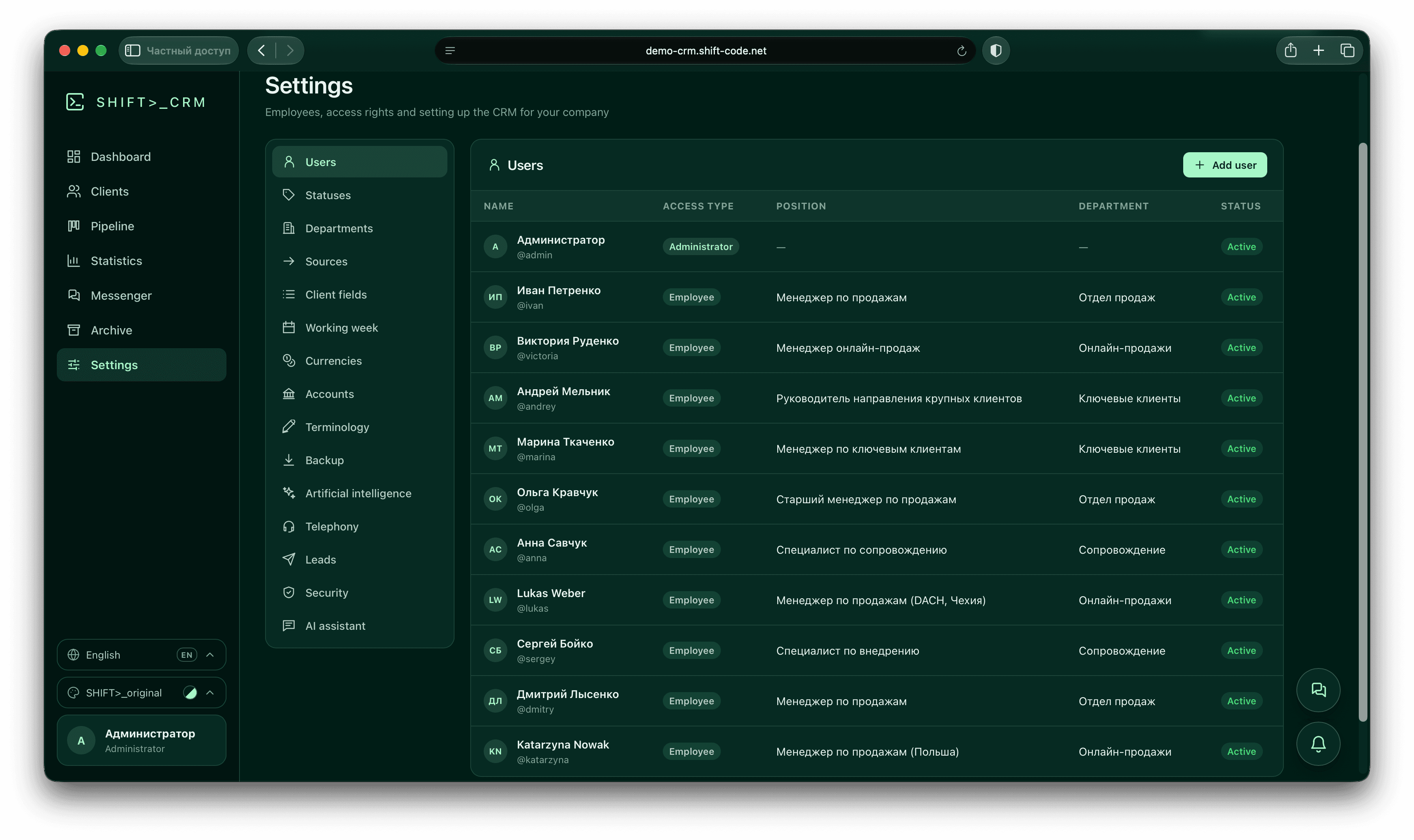
Task: Click the POSITION column header
Action: click(801, 206)
